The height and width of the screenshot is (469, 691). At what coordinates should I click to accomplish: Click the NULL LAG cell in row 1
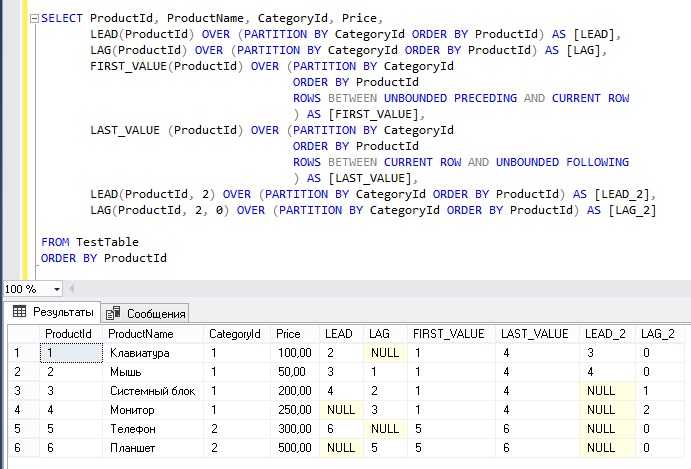(383, 353)
